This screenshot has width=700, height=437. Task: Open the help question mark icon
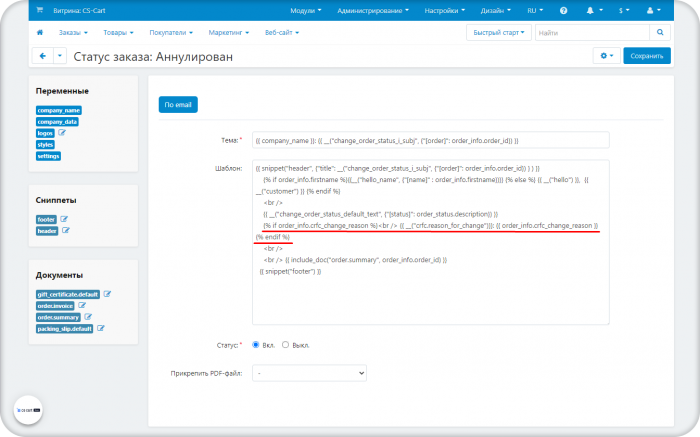click(x=563, y=10)
